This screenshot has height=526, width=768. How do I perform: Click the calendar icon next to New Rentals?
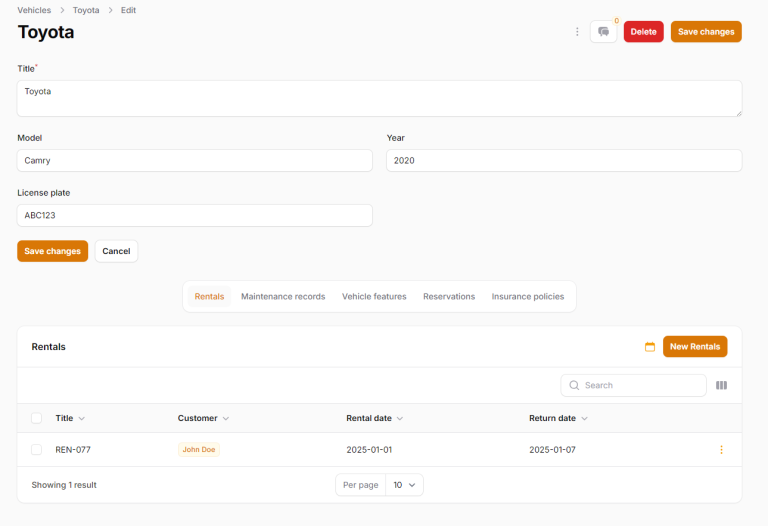(x=650, y=347)
